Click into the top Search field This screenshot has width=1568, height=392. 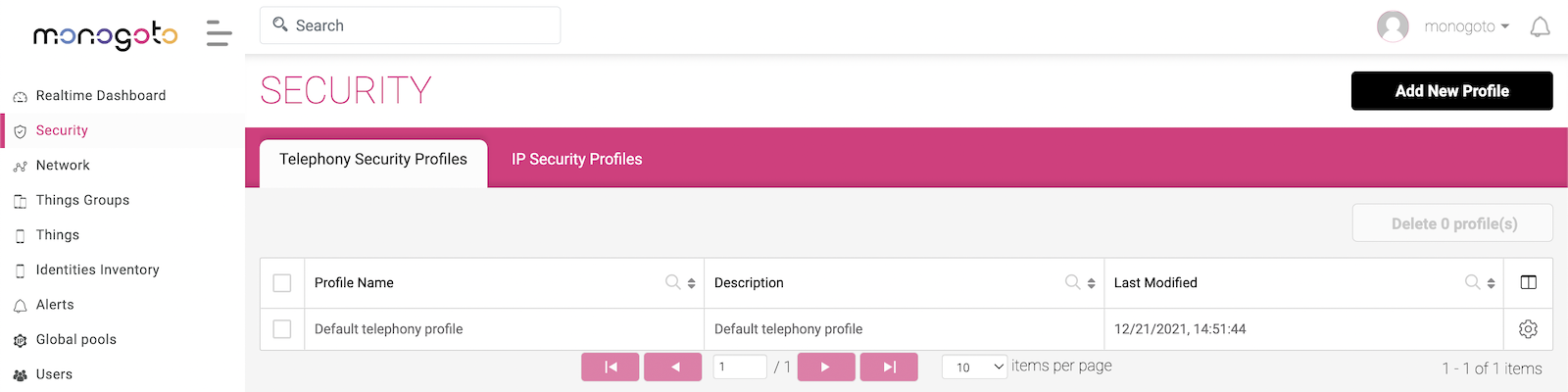tap(410, 25)
